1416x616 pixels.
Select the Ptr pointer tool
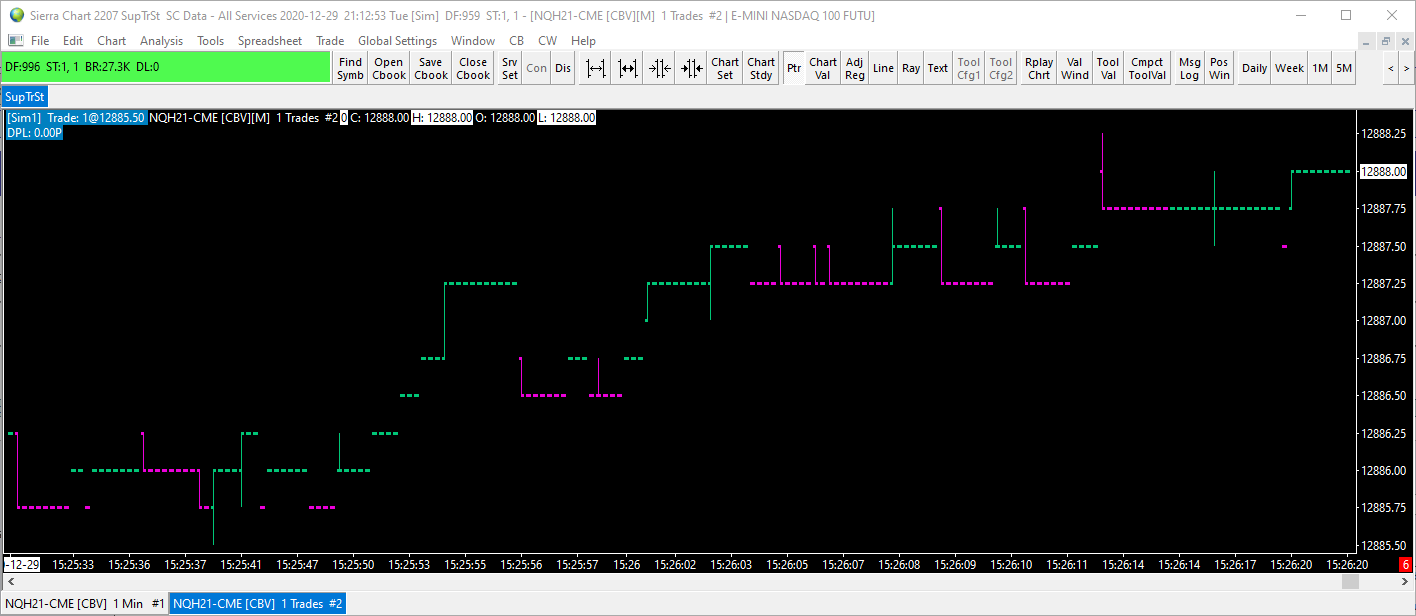(794, 68)
